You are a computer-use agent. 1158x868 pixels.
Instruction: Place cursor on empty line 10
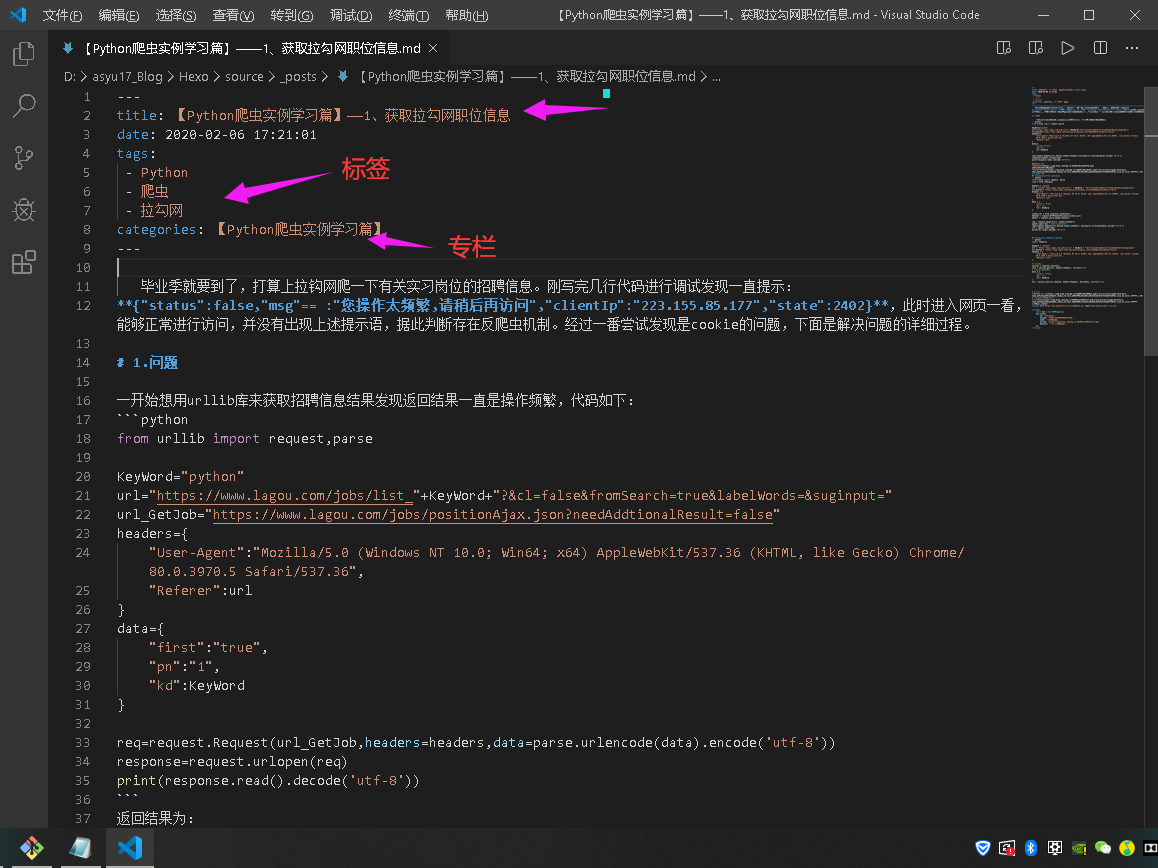569,267
